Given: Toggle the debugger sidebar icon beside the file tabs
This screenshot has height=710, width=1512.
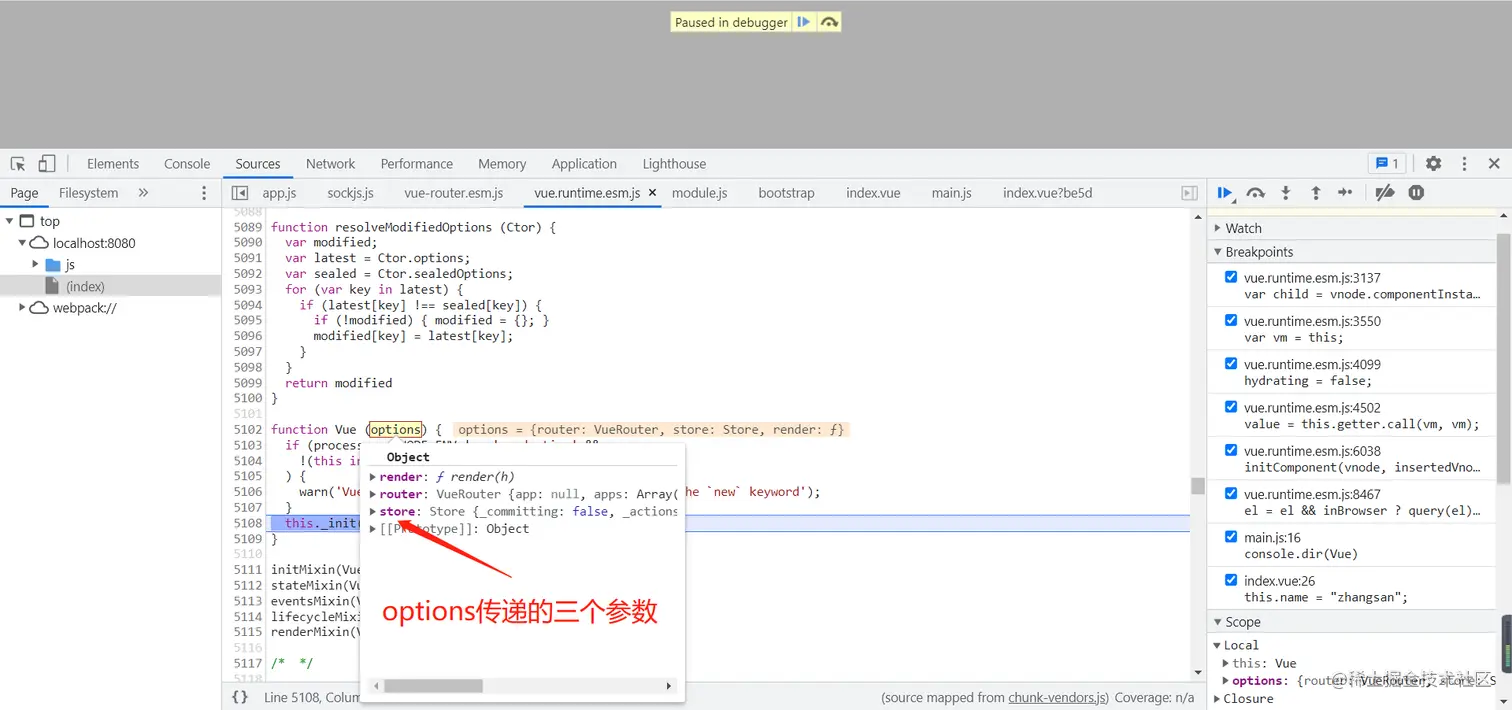Looking at the screenshot, I should click(1189, 193).
